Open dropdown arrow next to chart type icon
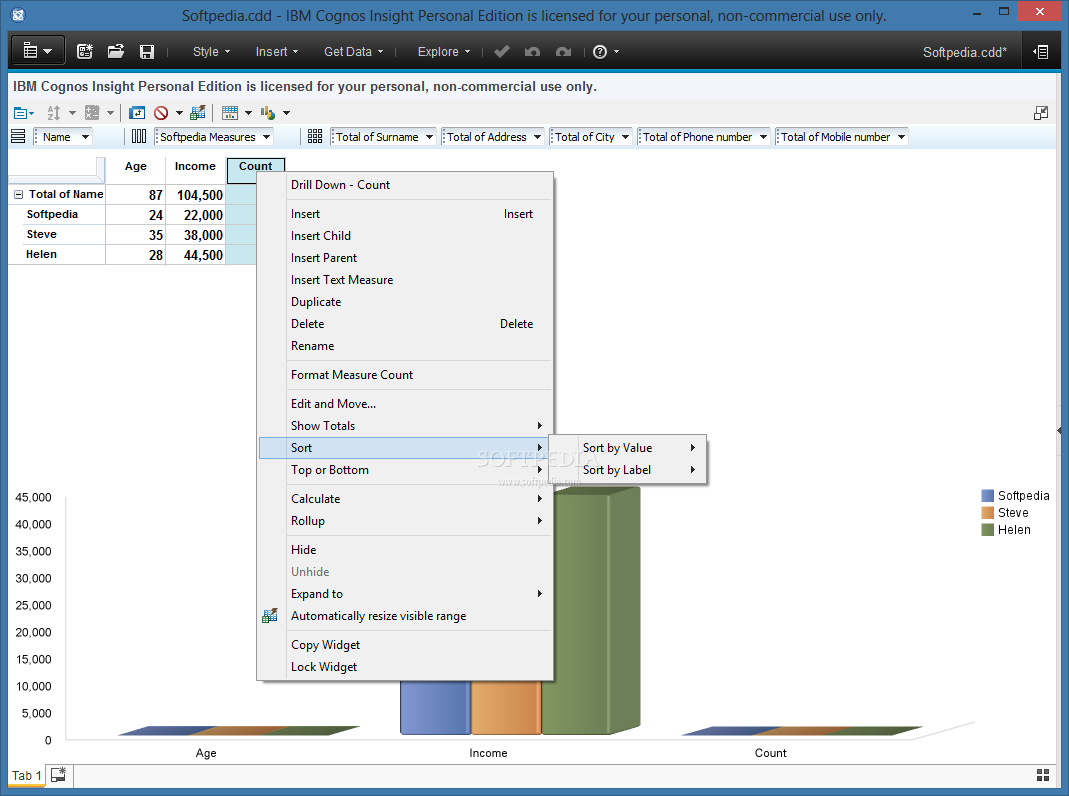Screen dimensions: 1069x796 (286, 113)
